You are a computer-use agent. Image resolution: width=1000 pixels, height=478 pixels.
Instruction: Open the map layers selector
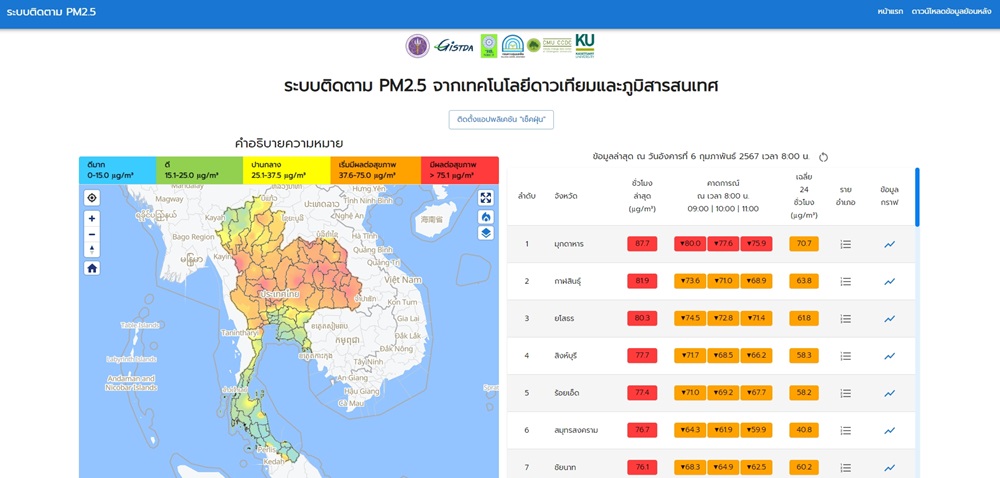486,233
